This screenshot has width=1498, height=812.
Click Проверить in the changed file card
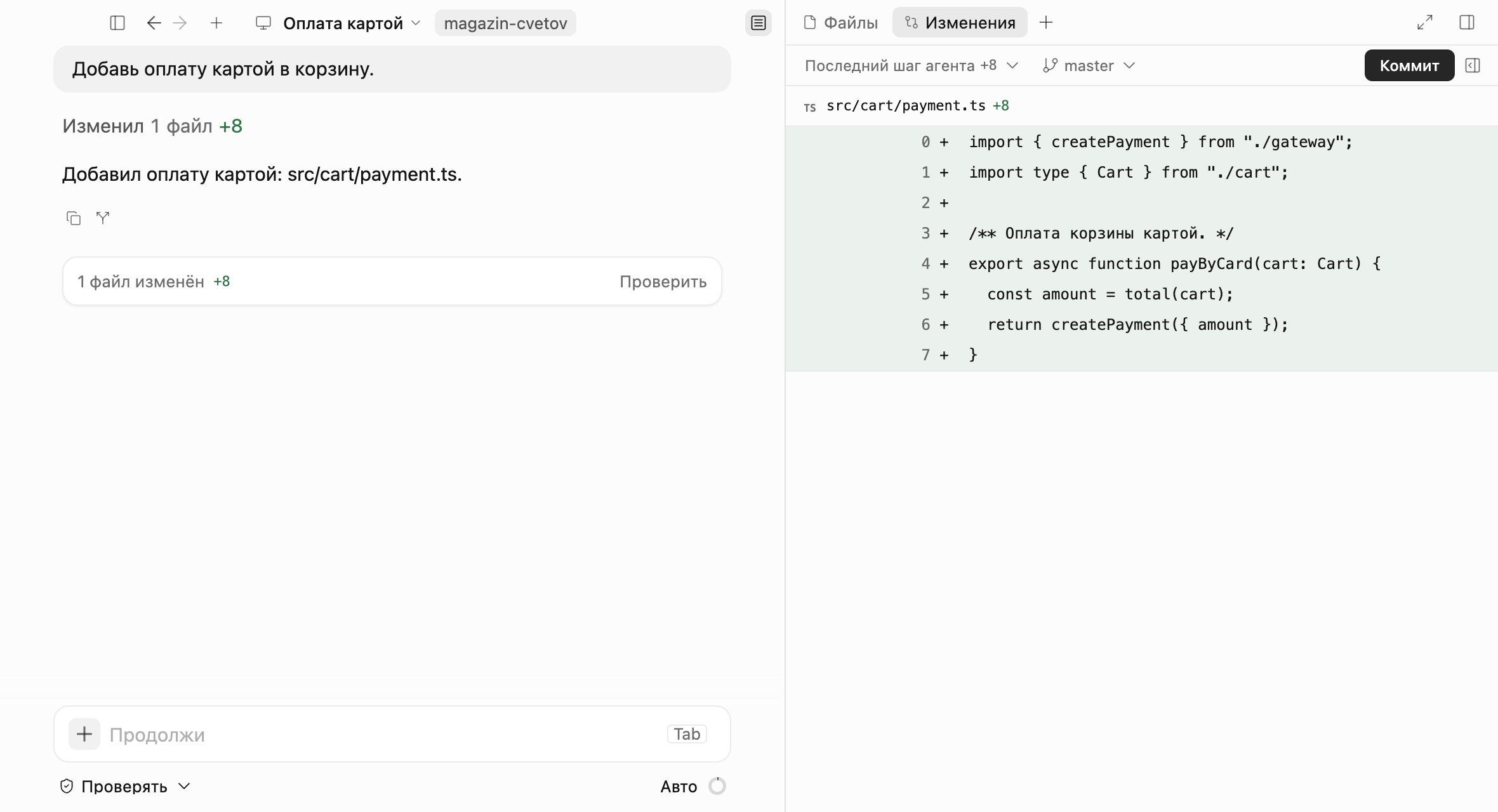pyautogui.click(x=663, y=282)
